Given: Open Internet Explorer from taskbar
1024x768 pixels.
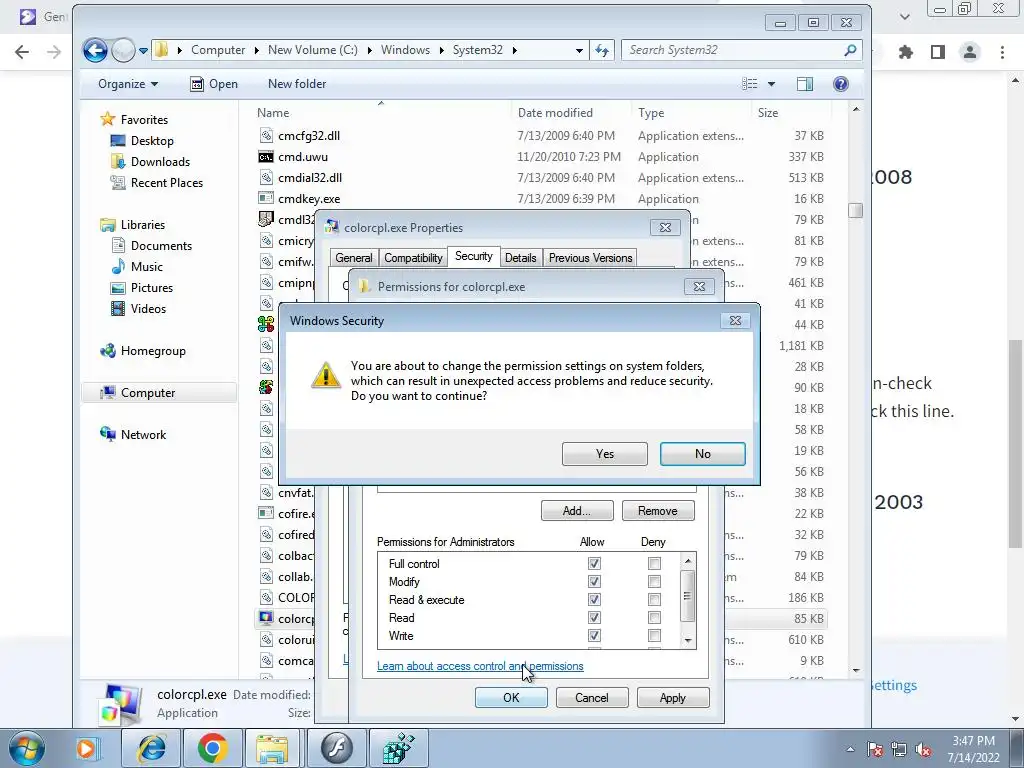Looking at the screenshot, I should tap(151, 748).
